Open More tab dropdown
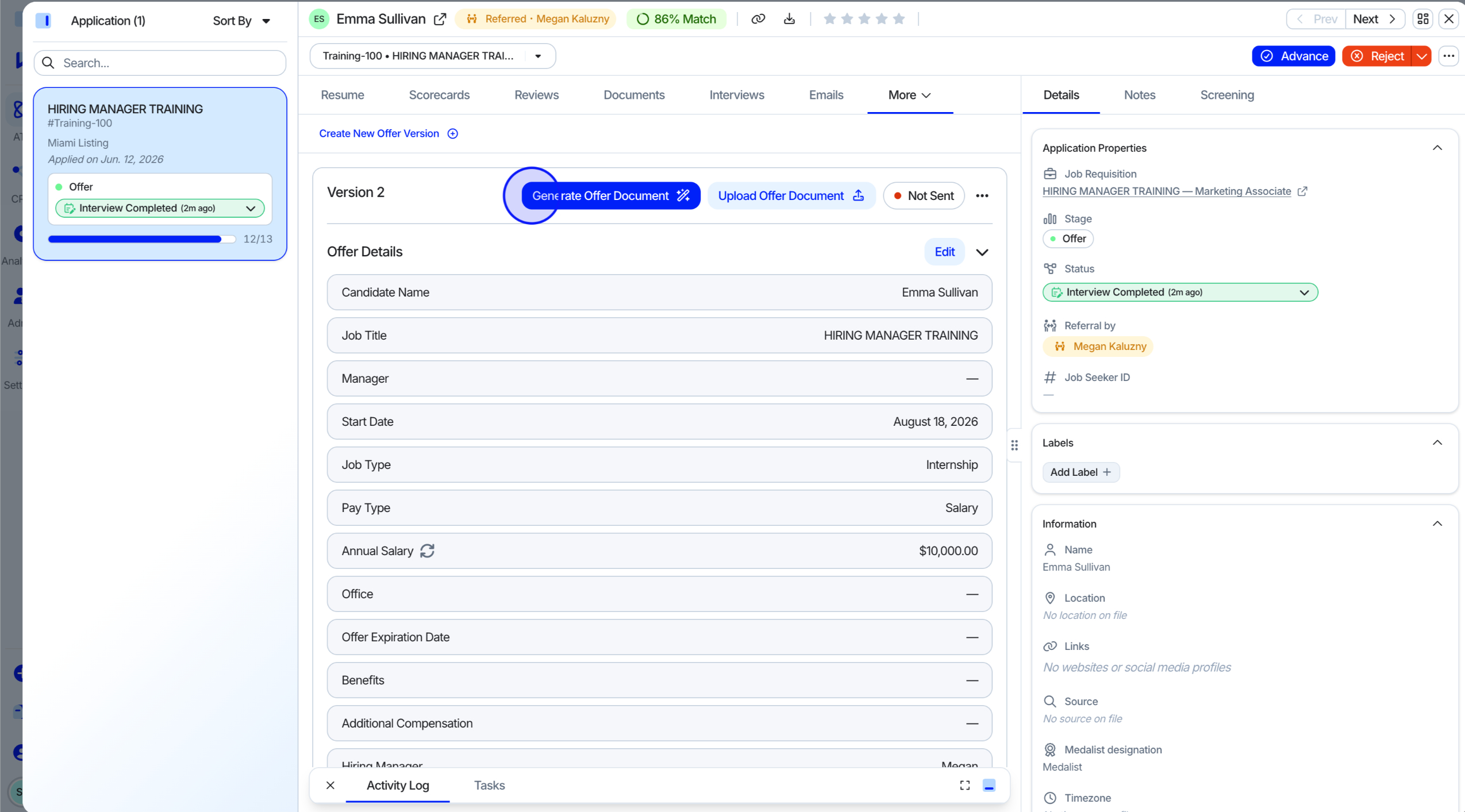 point(910,95)
